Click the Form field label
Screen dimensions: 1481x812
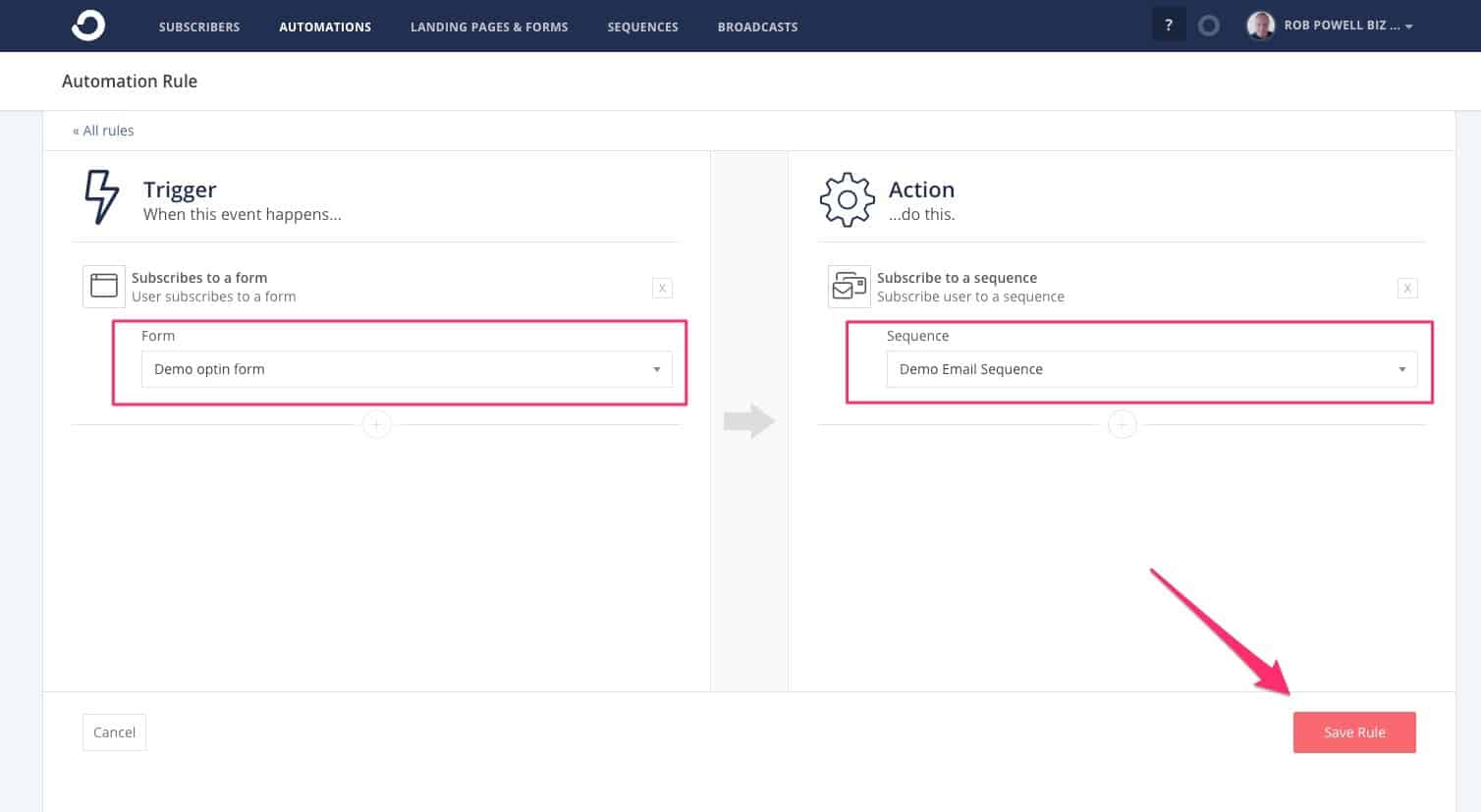(x=158, y=336)
